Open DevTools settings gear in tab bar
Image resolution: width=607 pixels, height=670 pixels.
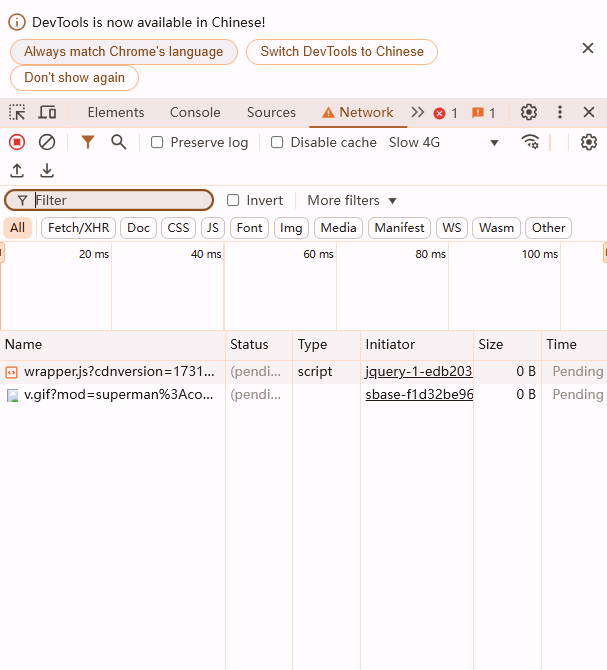(529, 112)
